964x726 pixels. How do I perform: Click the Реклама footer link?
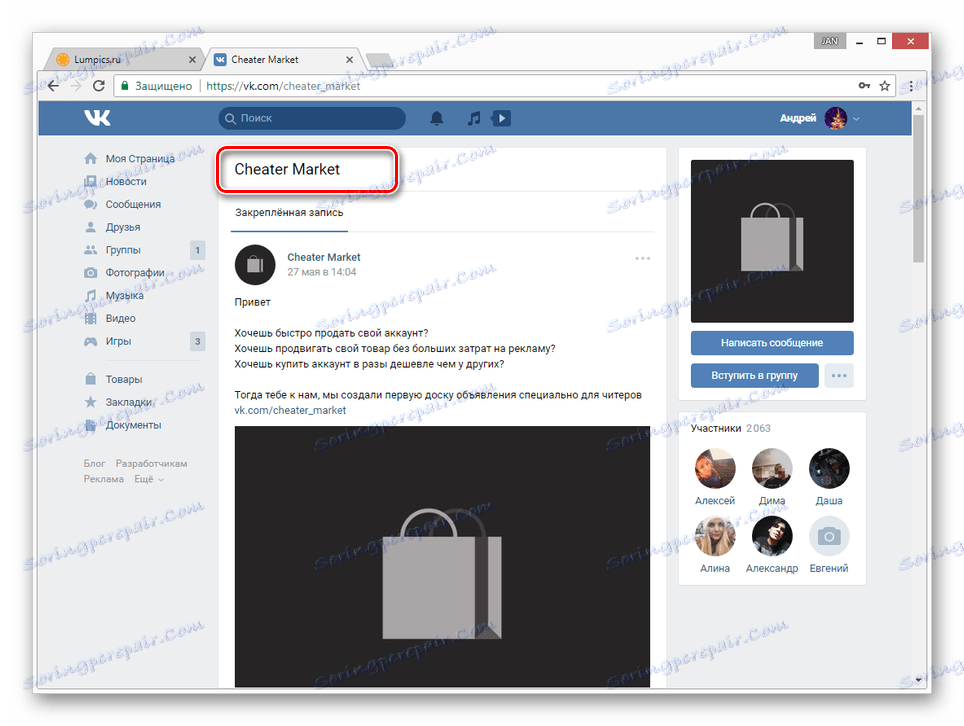pyautogui.click(x=103, y=479)
